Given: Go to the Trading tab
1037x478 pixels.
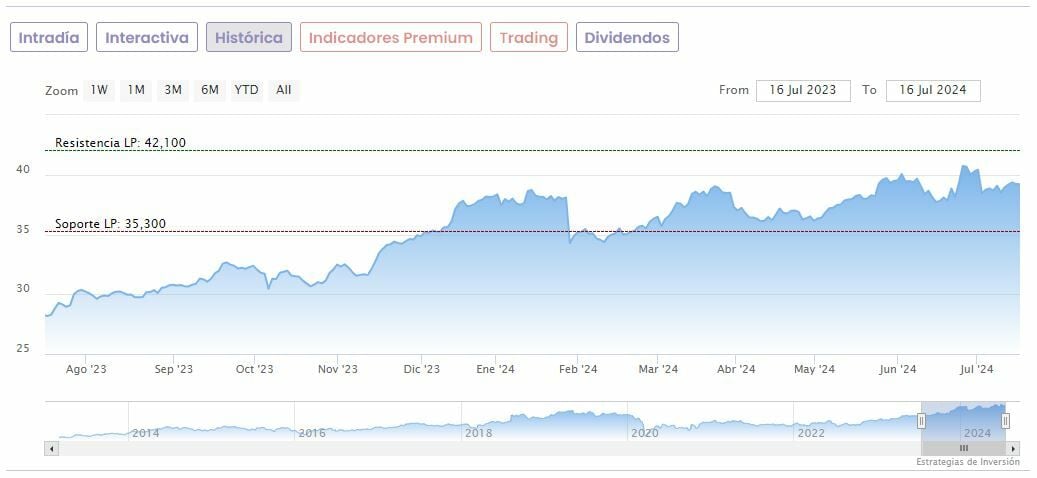Looking at the screenshot, I should (528, 38).
